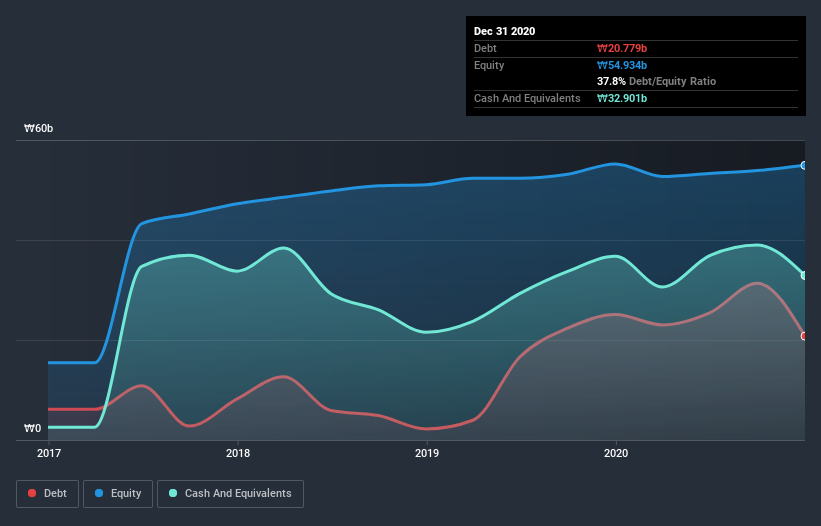Click the 2018 x-axis label

238,453
